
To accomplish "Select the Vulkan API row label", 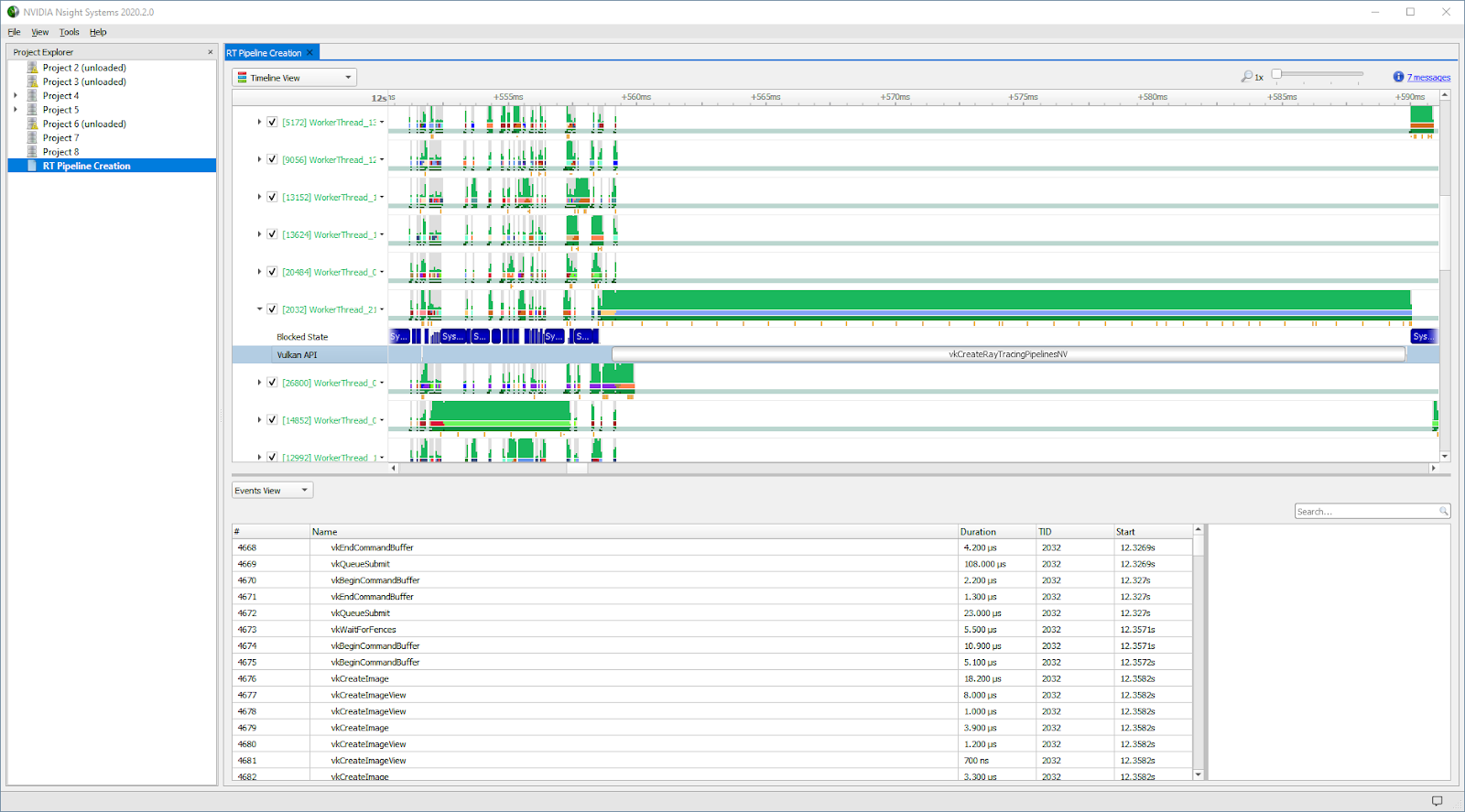I will click(297, 355).
